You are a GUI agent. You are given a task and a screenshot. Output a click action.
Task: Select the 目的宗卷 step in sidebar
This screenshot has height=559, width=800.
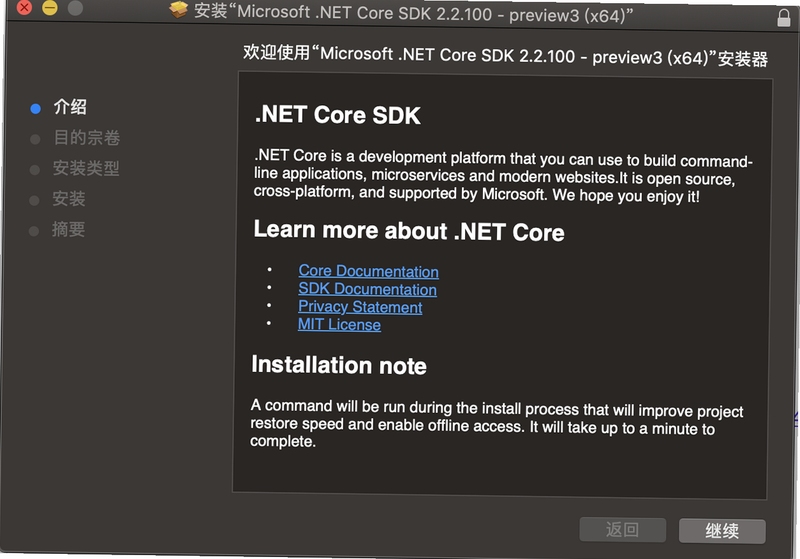tap(87, 138)
